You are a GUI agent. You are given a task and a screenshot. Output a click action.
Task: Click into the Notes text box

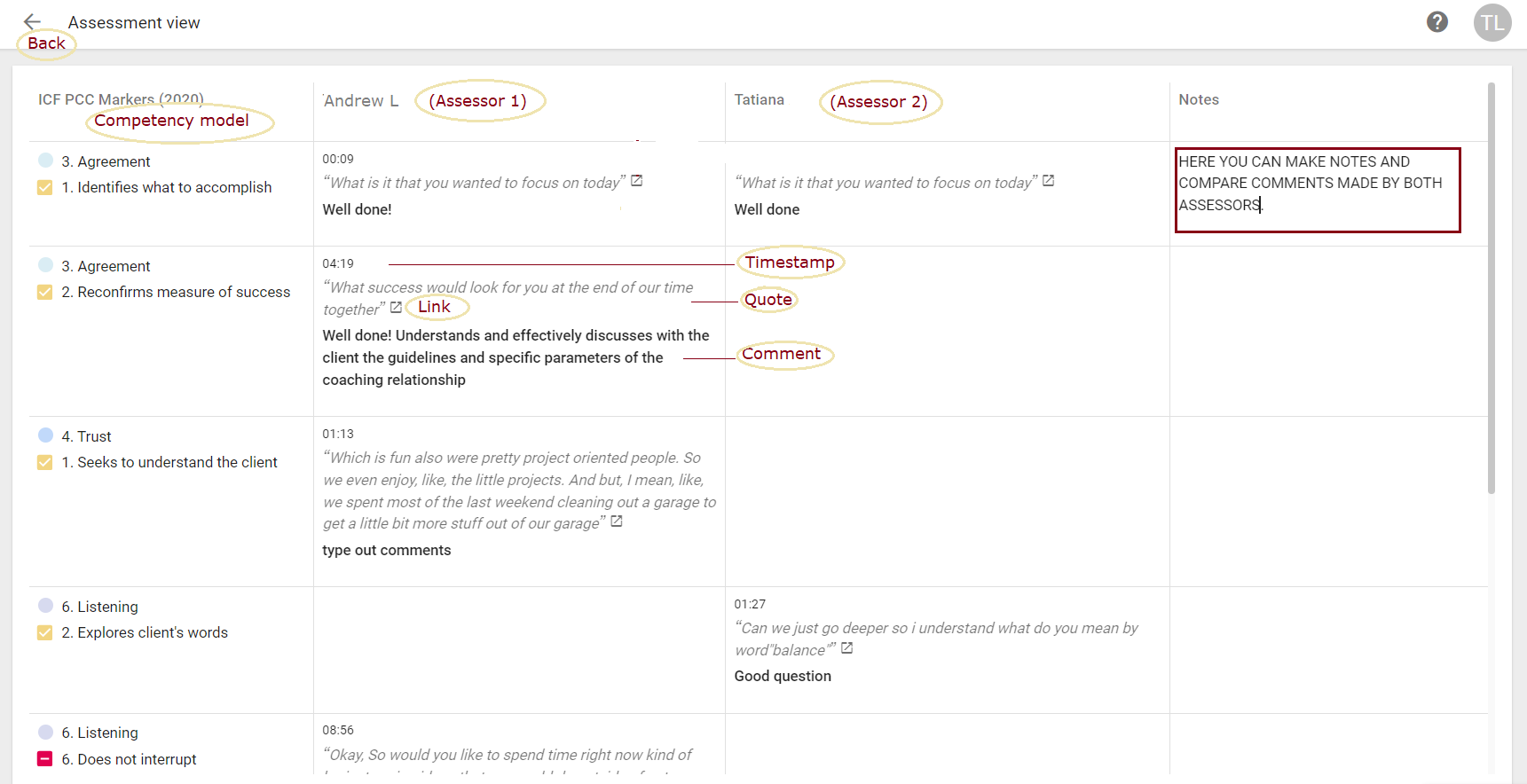click(x=1318, y=190)
